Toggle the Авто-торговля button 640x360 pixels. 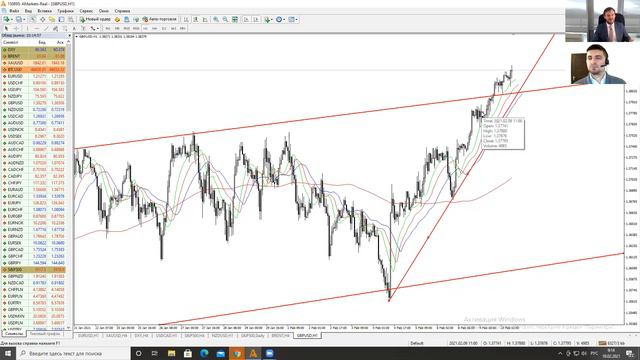pyautogui.click(x=160, y=19)
